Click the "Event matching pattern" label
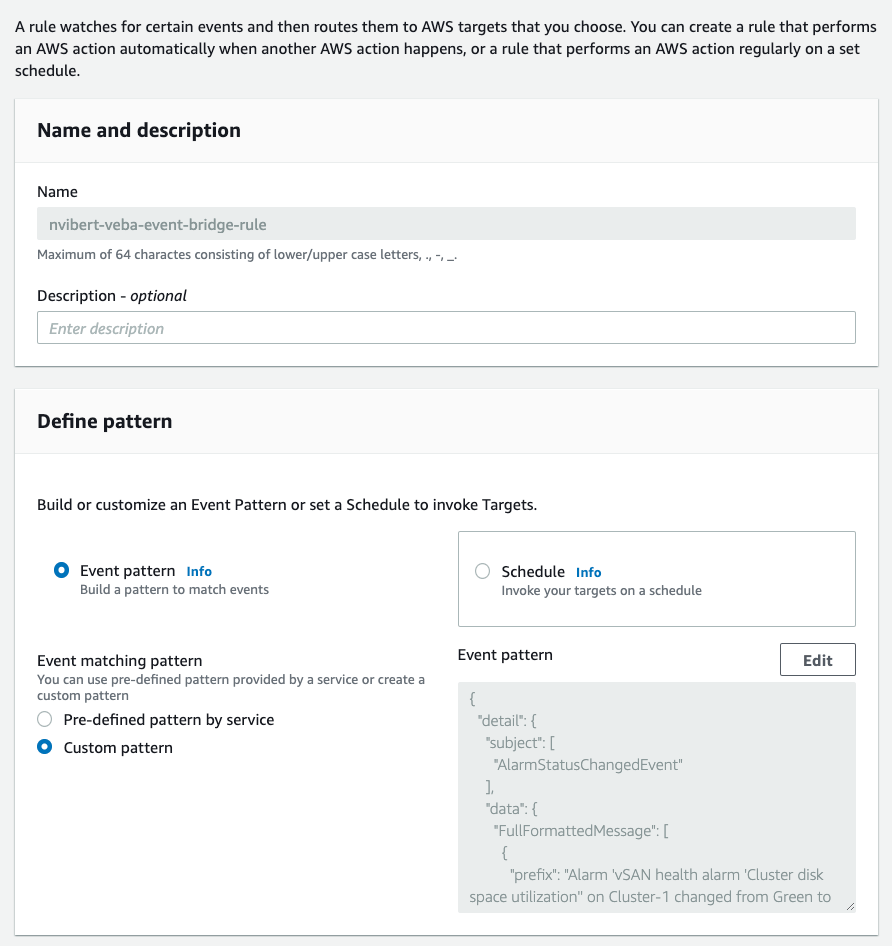Screen dimensions: 892x946 pyautogui.click(x=120, y=660)
